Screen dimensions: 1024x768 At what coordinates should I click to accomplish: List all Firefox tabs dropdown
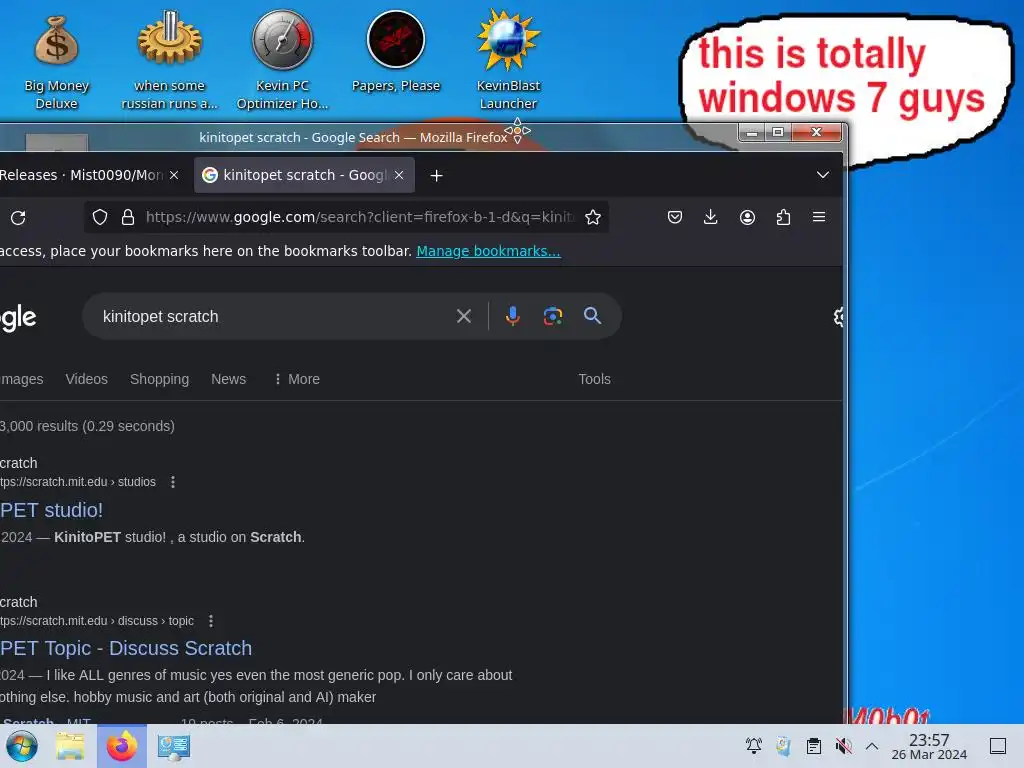coord(823,175)
